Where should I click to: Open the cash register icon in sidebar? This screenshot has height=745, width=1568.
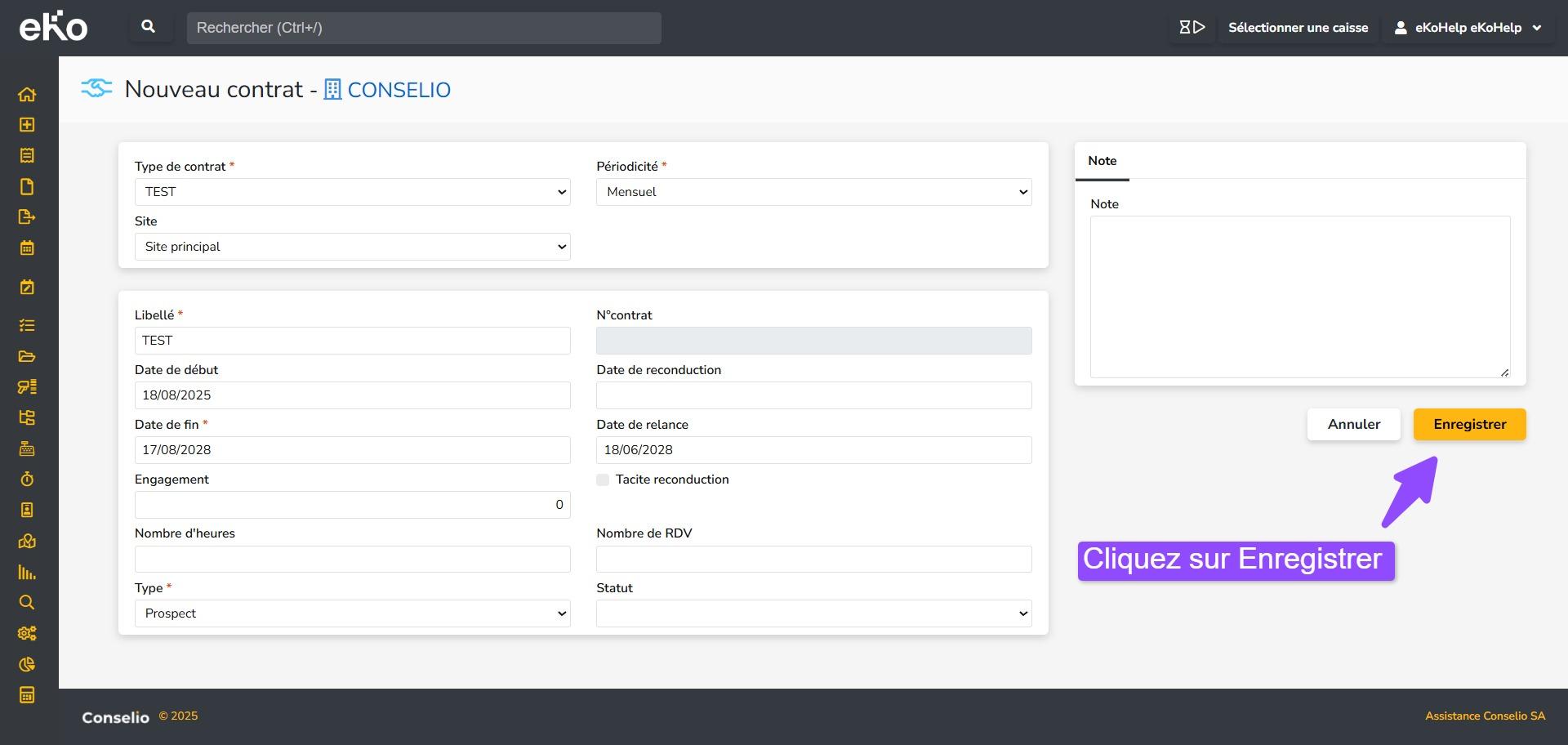coord(27,448)
